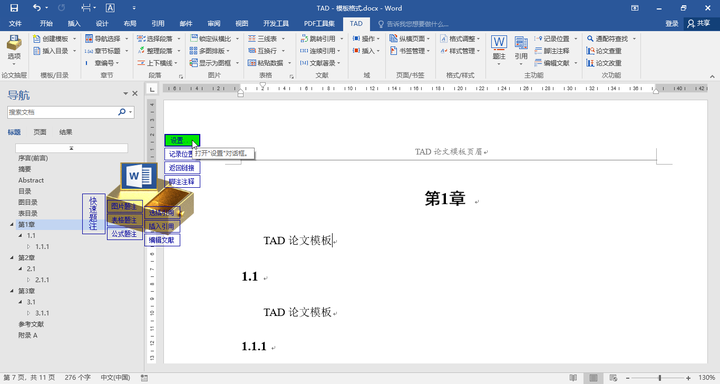
Task: Open the dropdown arrow beside 记录位置 in ribbon
Action: (x=576, y=39)
